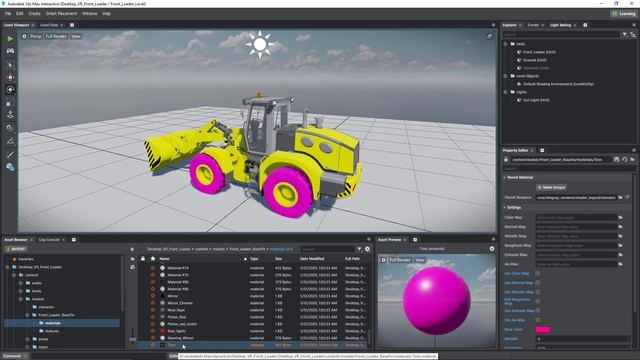640x360 pixels.
Task: Toggle favorite marker on Mirror_Chrome material row
Action: (153, 303)
